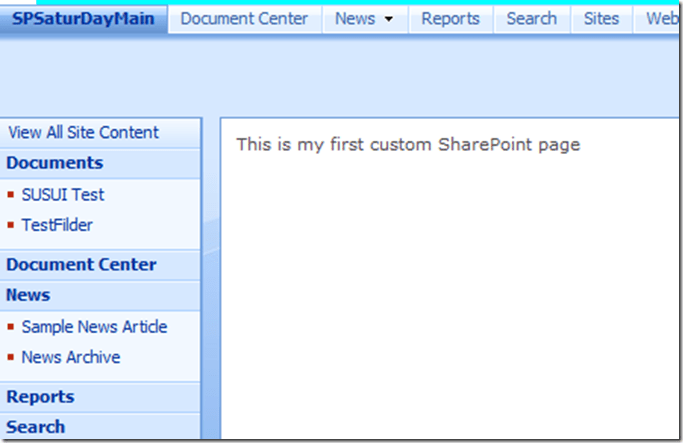The image size is (683, 443).
Task: Click Search heading in left sidebar
Action: point(36,427)
